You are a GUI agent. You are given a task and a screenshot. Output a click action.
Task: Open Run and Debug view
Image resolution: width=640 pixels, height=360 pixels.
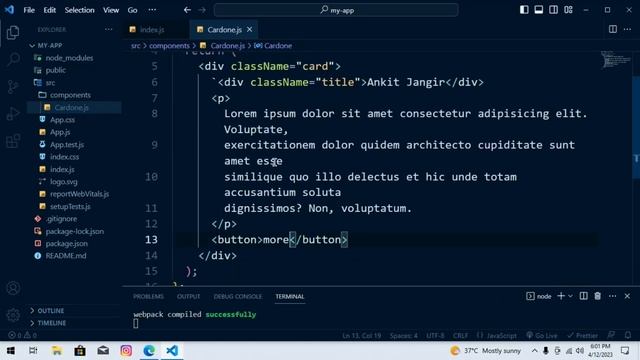tap(13, 114)
